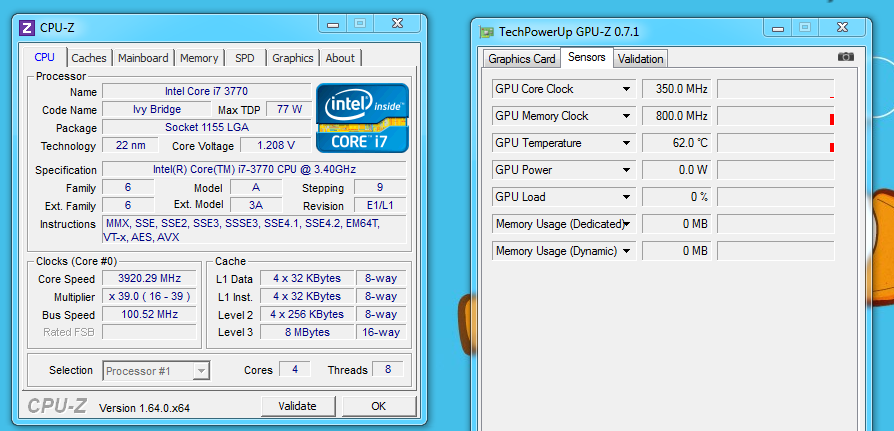Viewport: 894px width, 431px height.
Task: Click the GPU Memory Clock history graph
Action: point(775,116)
